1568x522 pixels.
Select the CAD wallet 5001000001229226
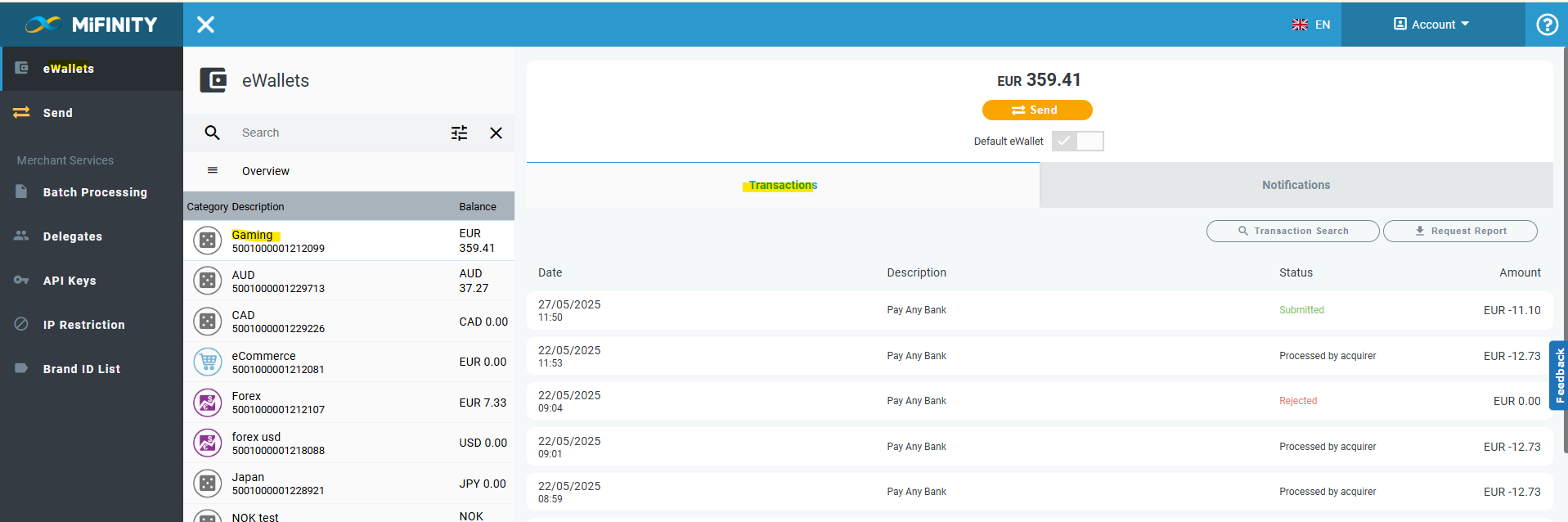pos(348,322)
